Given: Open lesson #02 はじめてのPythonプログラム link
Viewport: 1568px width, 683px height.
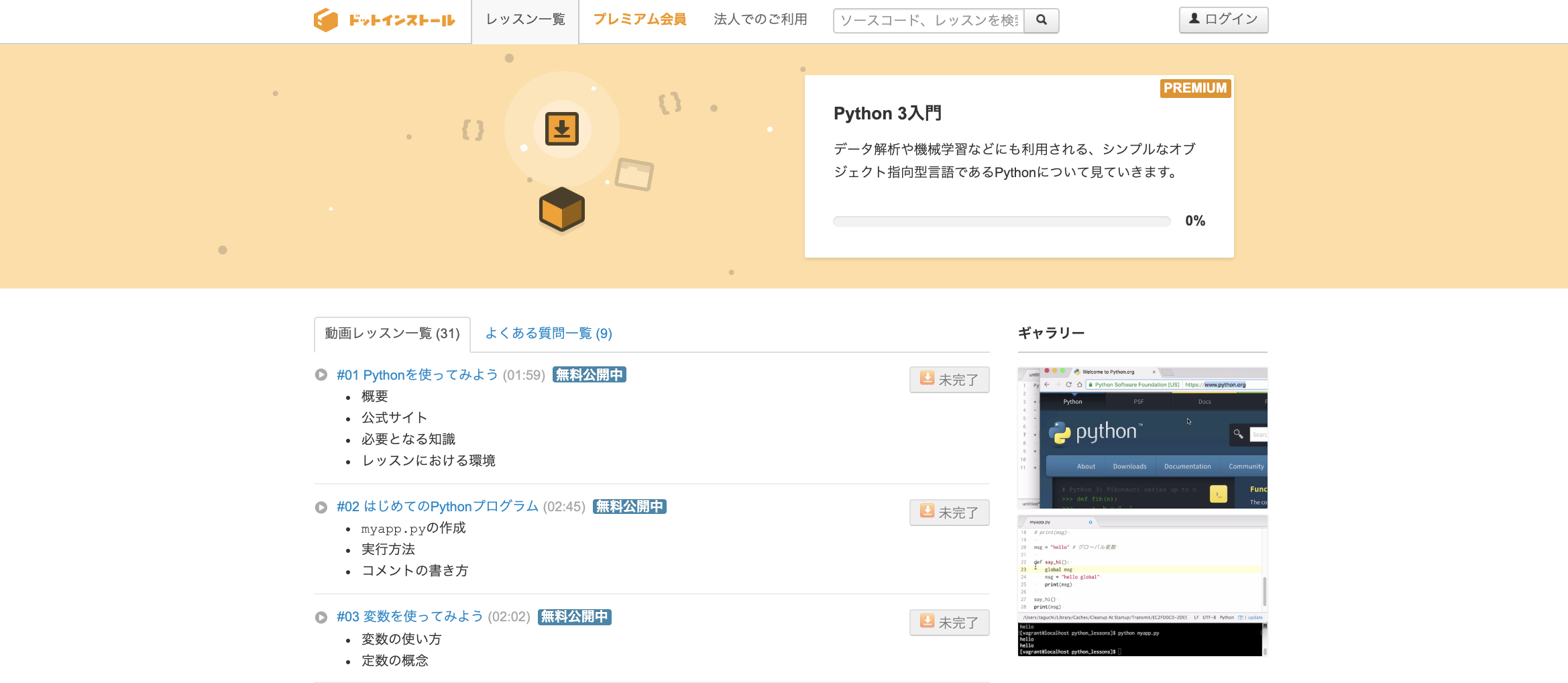Looking at the screenshot, I should (437, 507).
